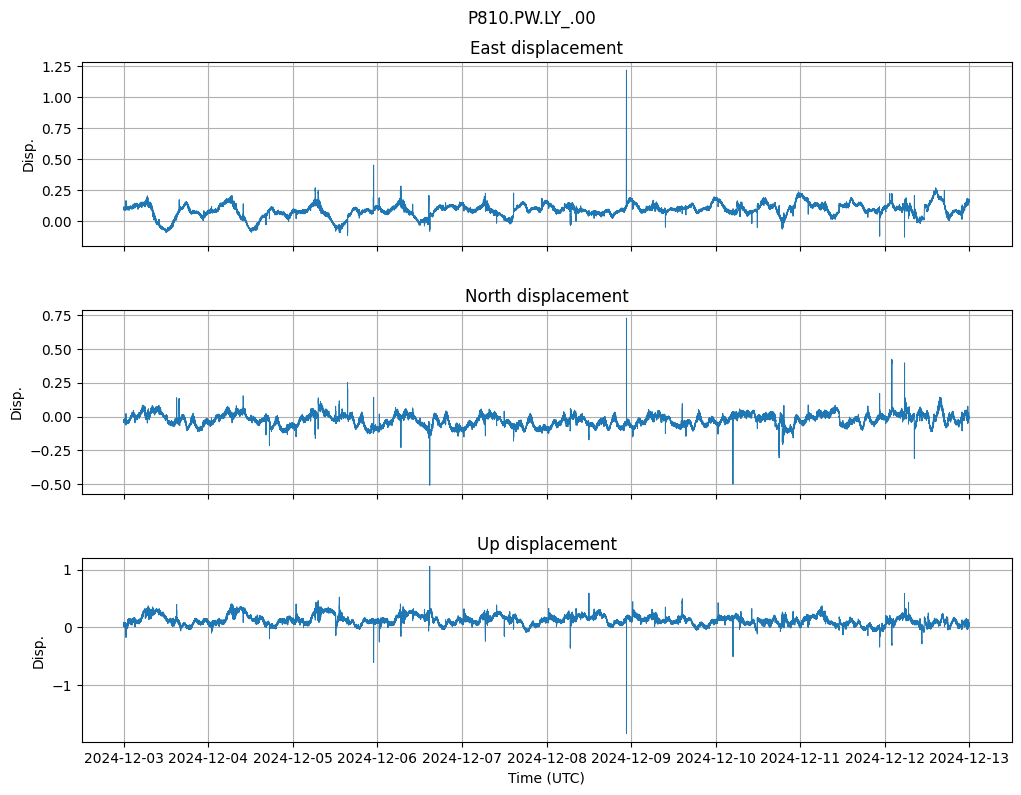Screen dimensions: 1021x795
Task: Select the 2024-12-06 date tick label
Action: coord(377,759)
